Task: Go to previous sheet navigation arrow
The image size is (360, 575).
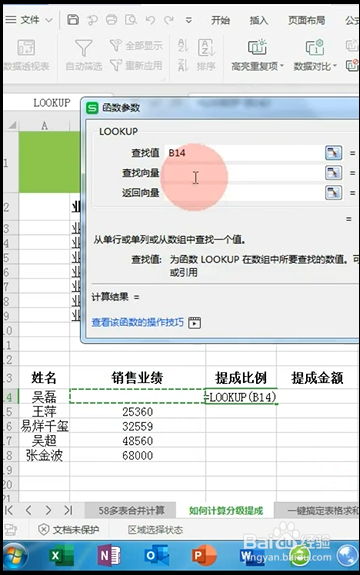Action: (x=28, y=510)
